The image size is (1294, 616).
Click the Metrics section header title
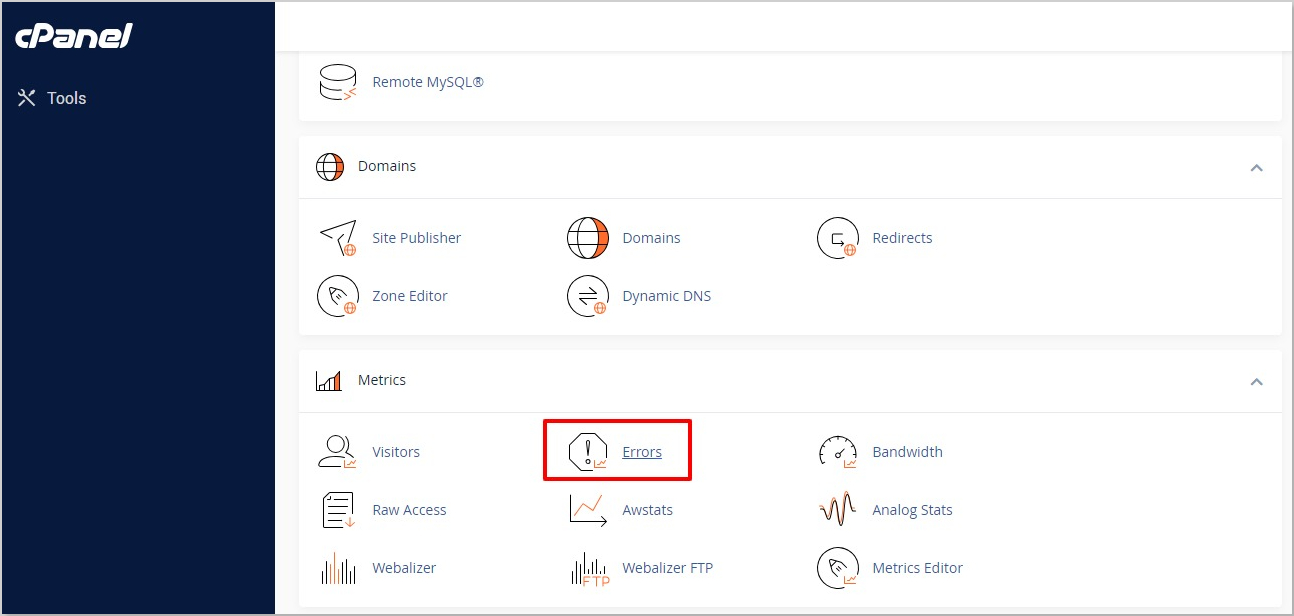[382, 381]
